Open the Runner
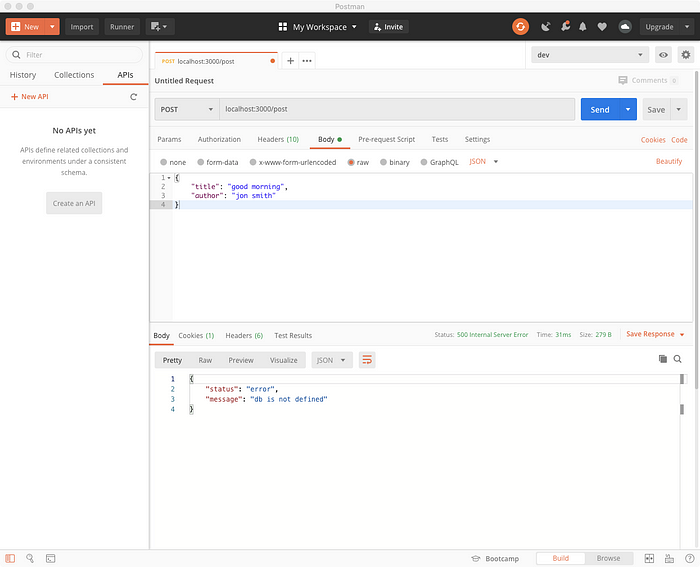 (x=122, y=27)
